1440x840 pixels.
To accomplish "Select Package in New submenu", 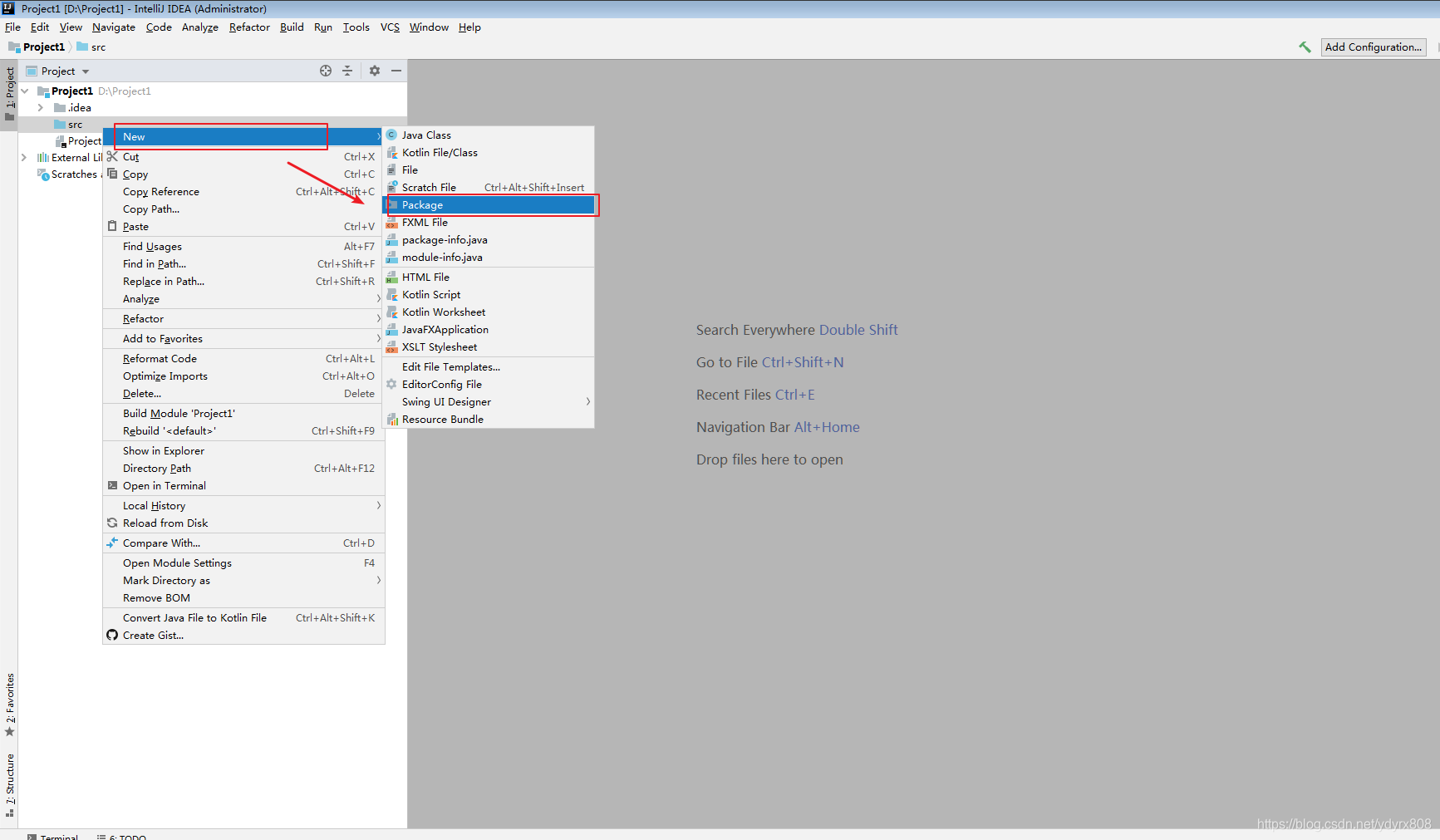I will 489,204.
